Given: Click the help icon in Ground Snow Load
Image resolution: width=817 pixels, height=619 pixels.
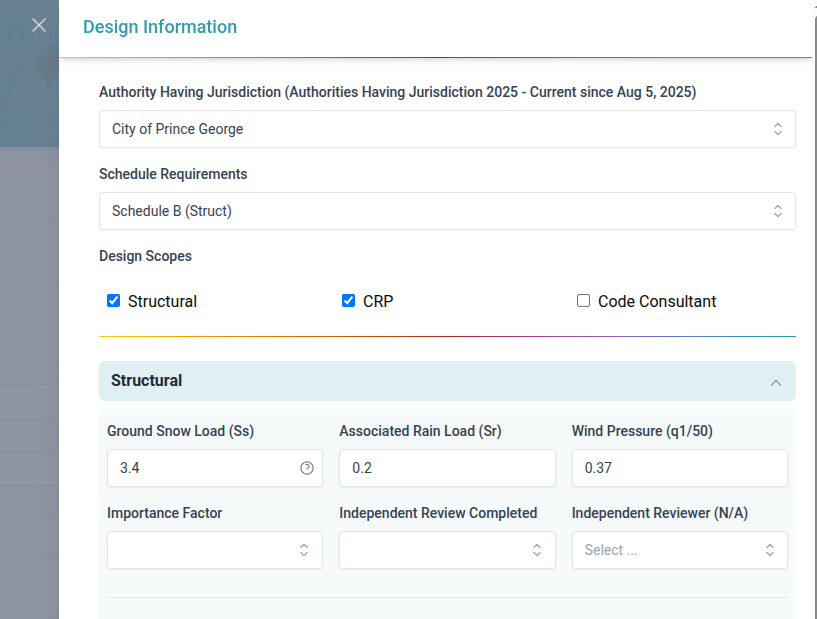Looking at the screenshot, I should click(307, 468).
